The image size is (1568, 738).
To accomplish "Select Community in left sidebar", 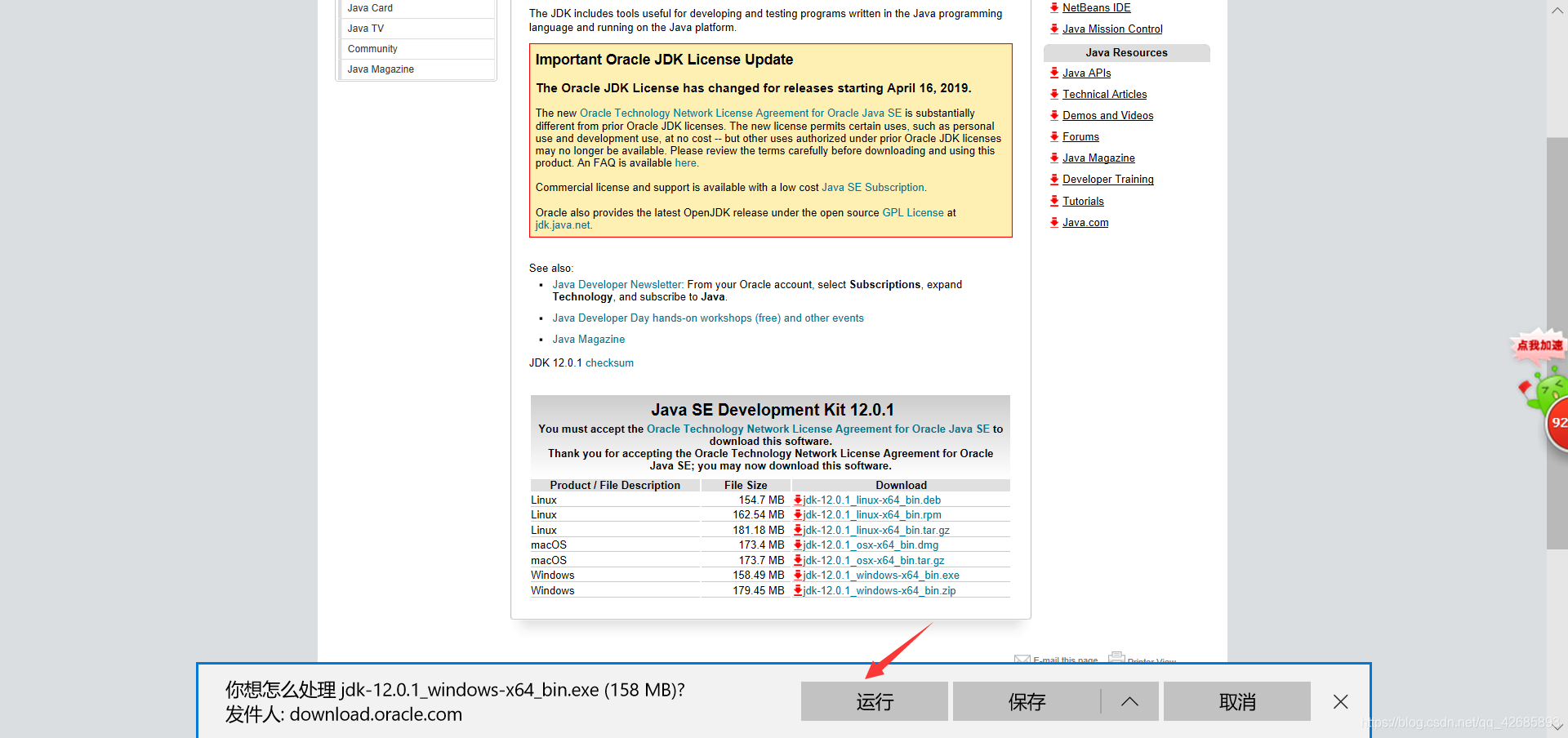I will click(417, 49).
